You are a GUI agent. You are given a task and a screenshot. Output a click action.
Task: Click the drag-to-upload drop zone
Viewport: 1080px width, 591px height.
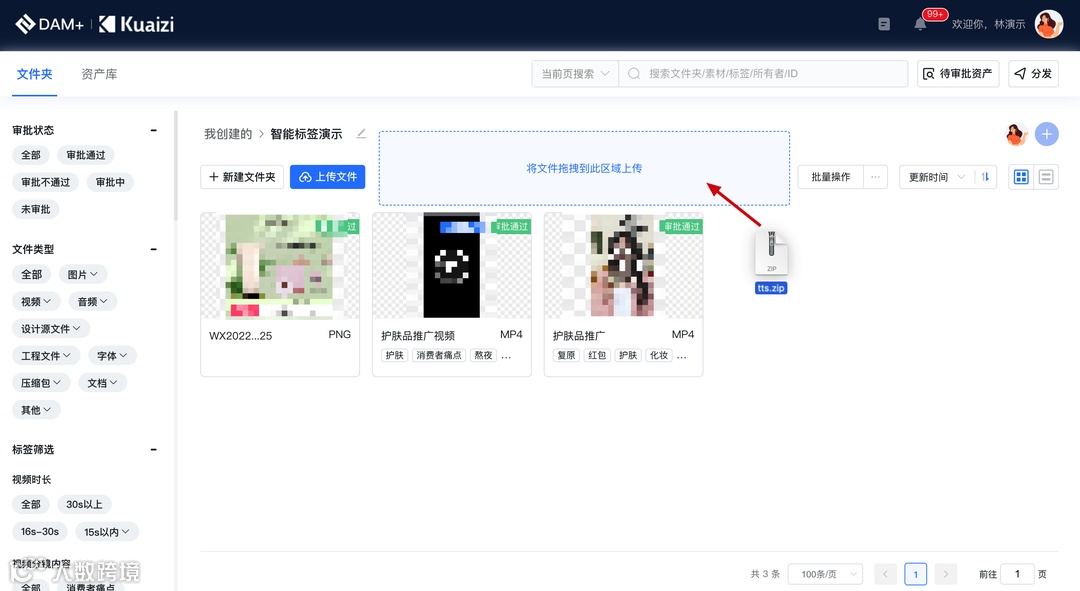[x=584, y=168]
